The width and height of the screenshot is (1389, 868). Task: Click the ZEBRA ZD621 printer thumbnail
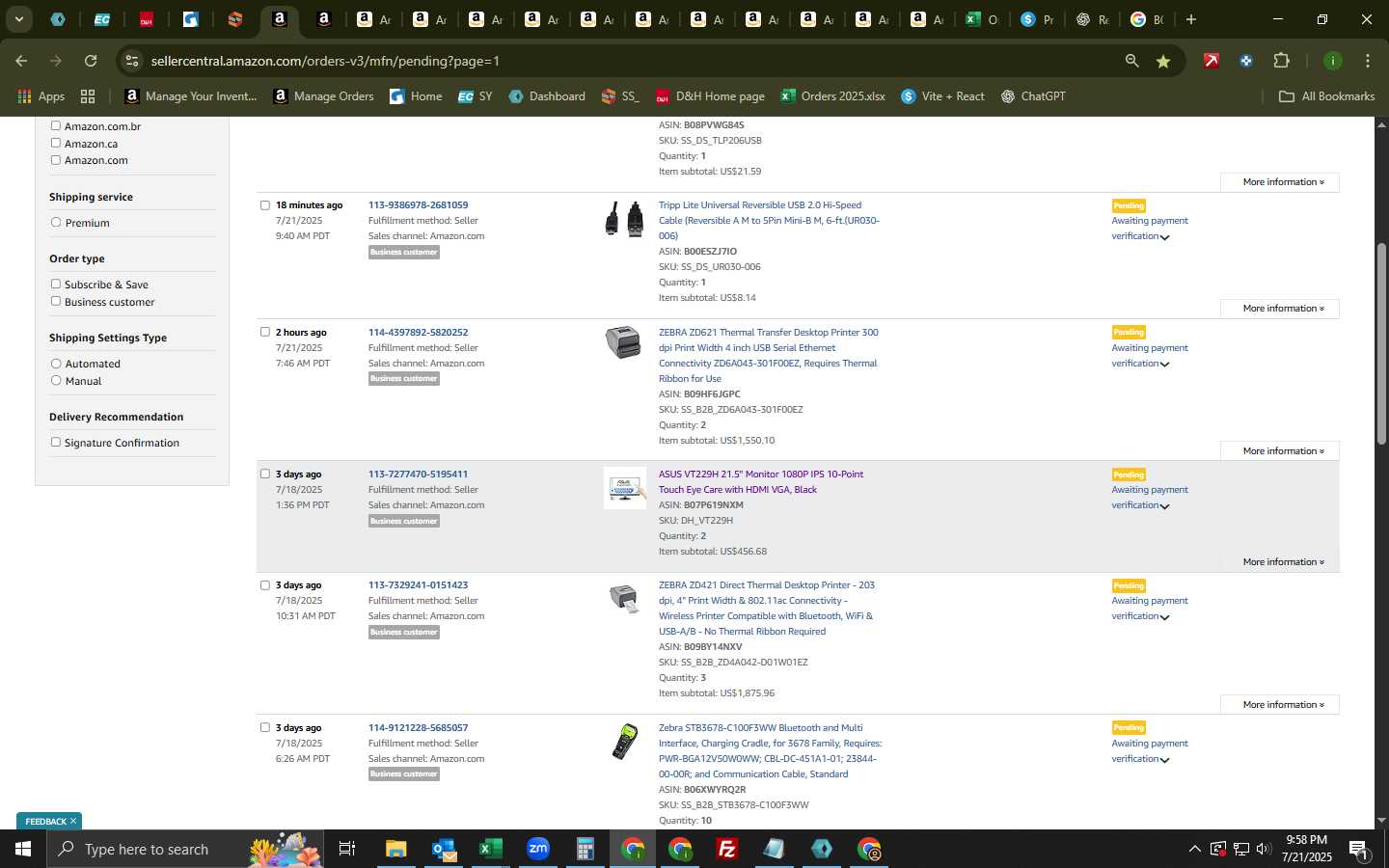tap(623, 342)
